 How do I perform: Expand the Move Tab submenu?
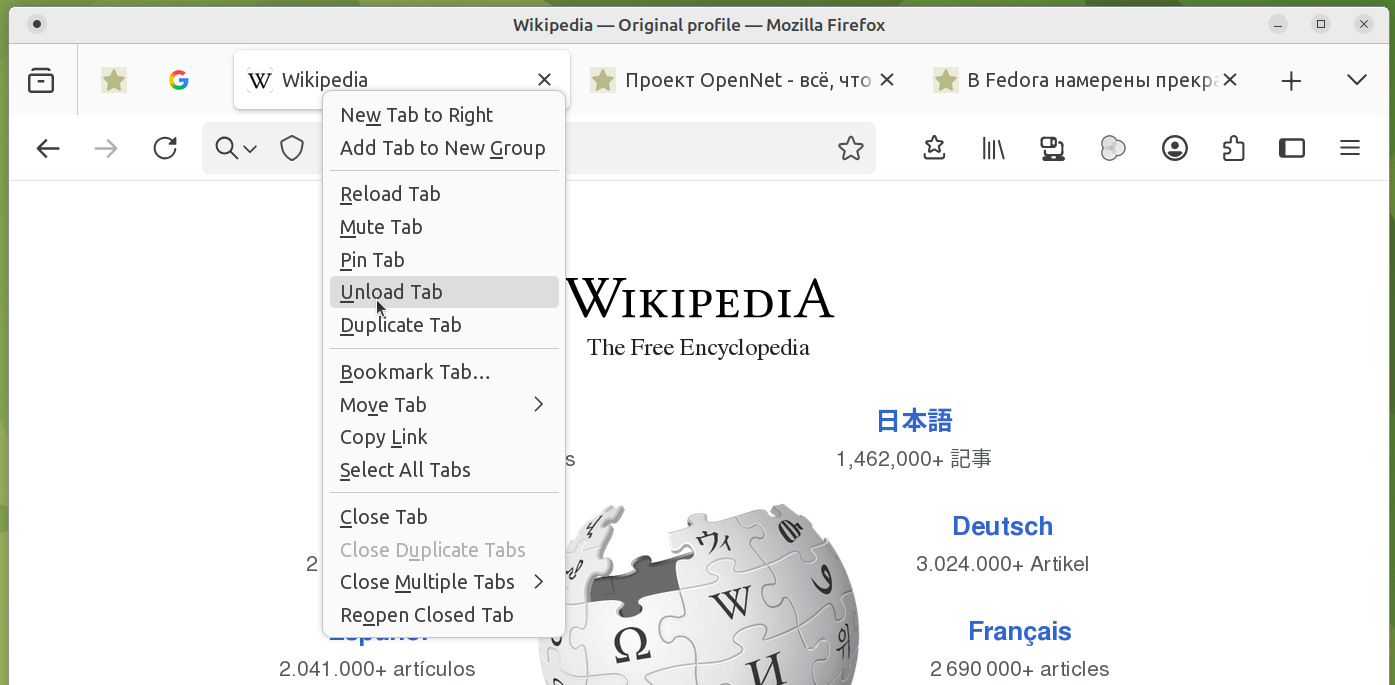coord(444,405)
